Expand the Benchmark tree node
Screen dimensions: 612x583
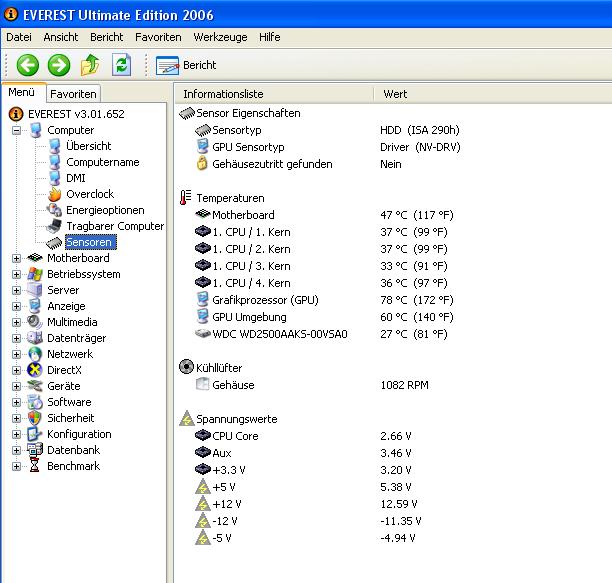click(16, 466)
